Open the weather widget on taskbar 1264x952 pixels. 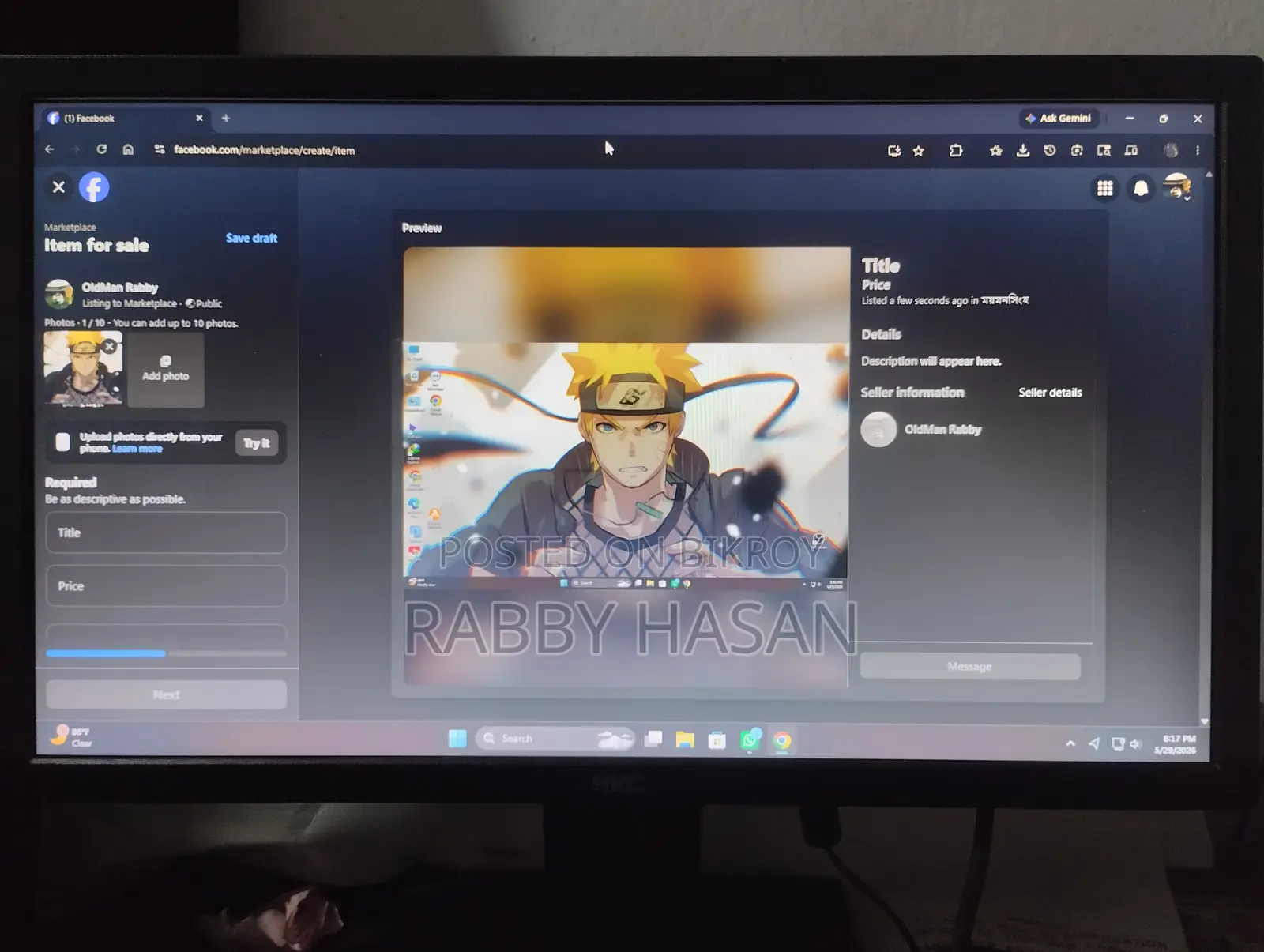click(70, 736)
